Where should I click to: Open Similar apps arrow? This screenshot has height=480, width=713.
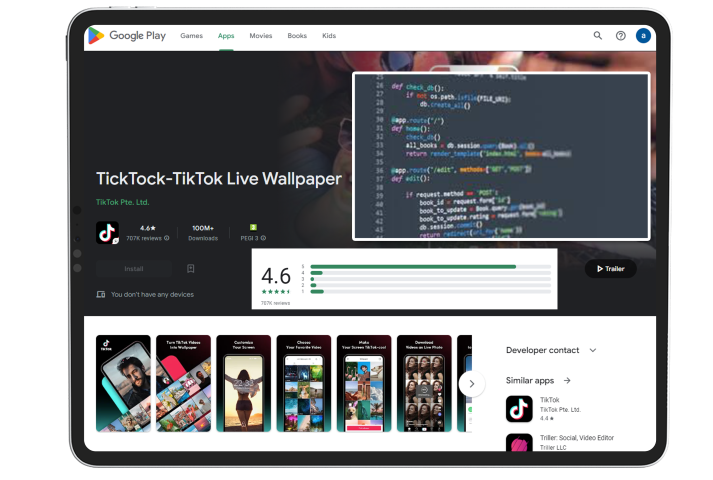567,380
